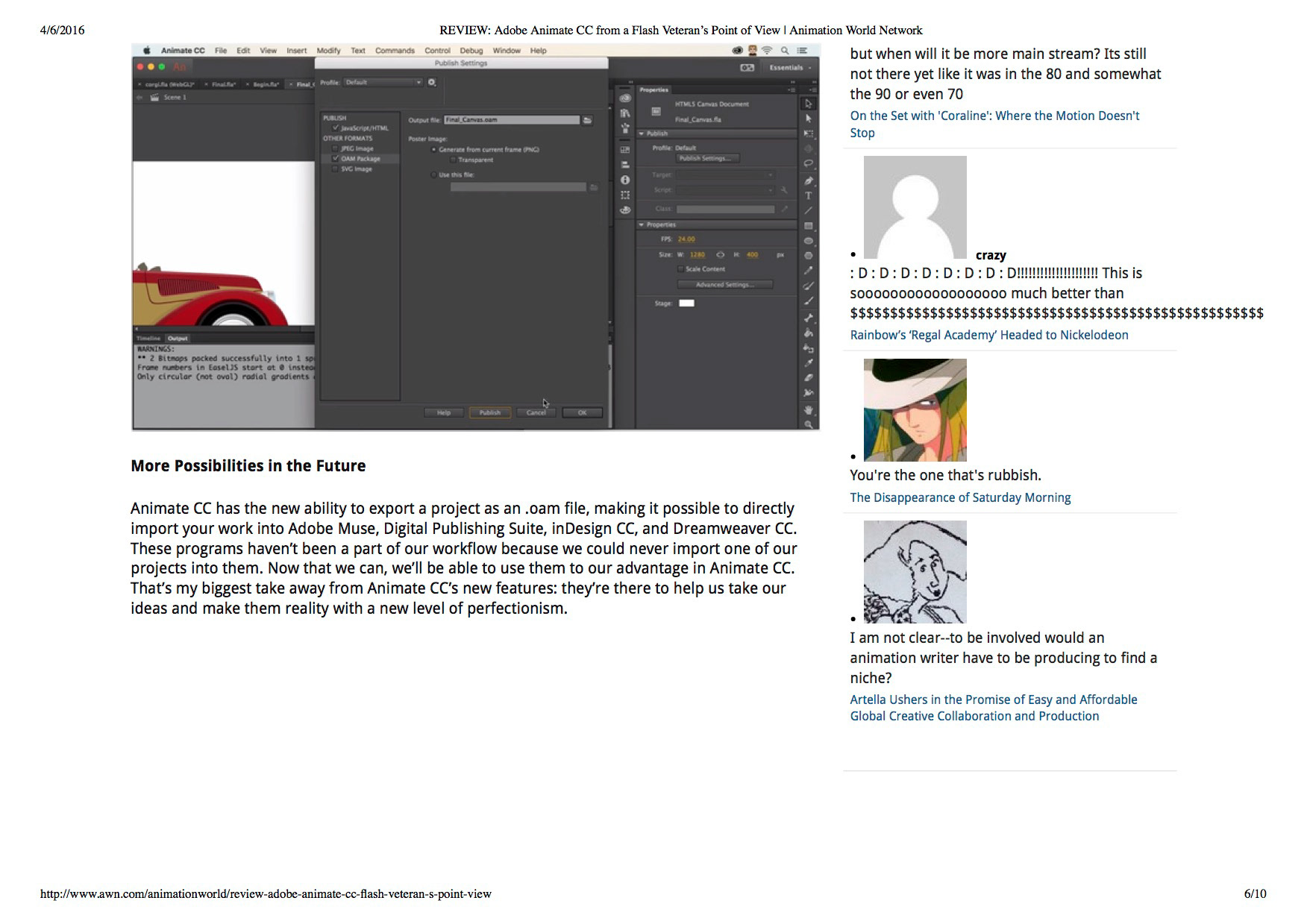Select the Paint Bucket tool
This screenshot has height=924, width=1307.
[809, 333]
